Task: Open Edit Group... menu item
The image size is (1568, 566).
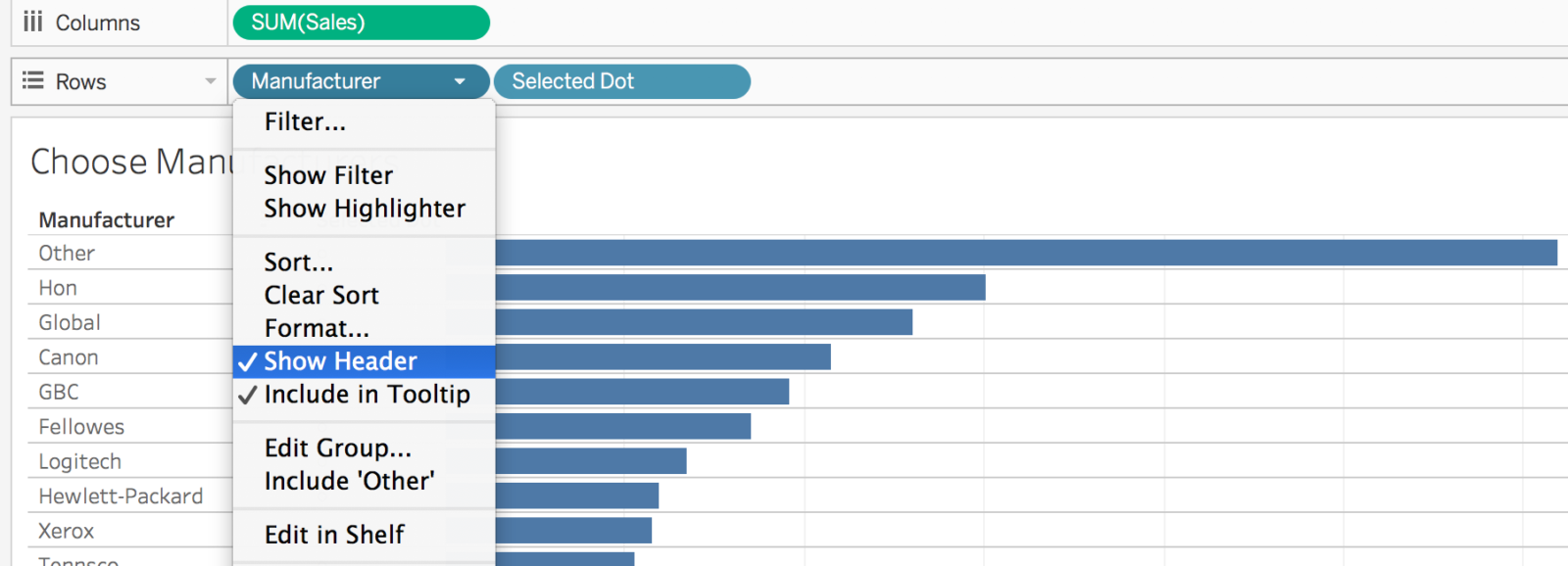Action: coord(338,448)
